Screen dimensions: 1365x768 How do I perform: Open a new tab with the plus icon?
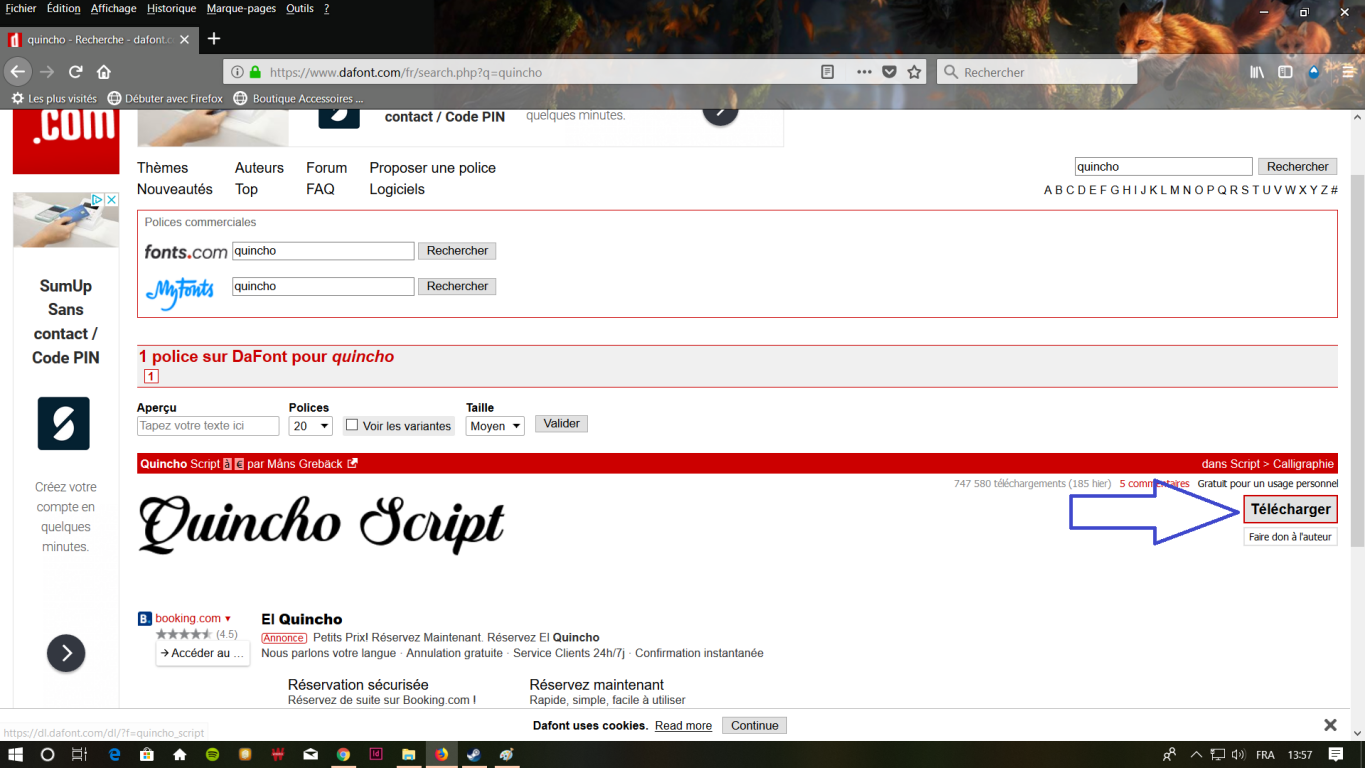point(213,39)
